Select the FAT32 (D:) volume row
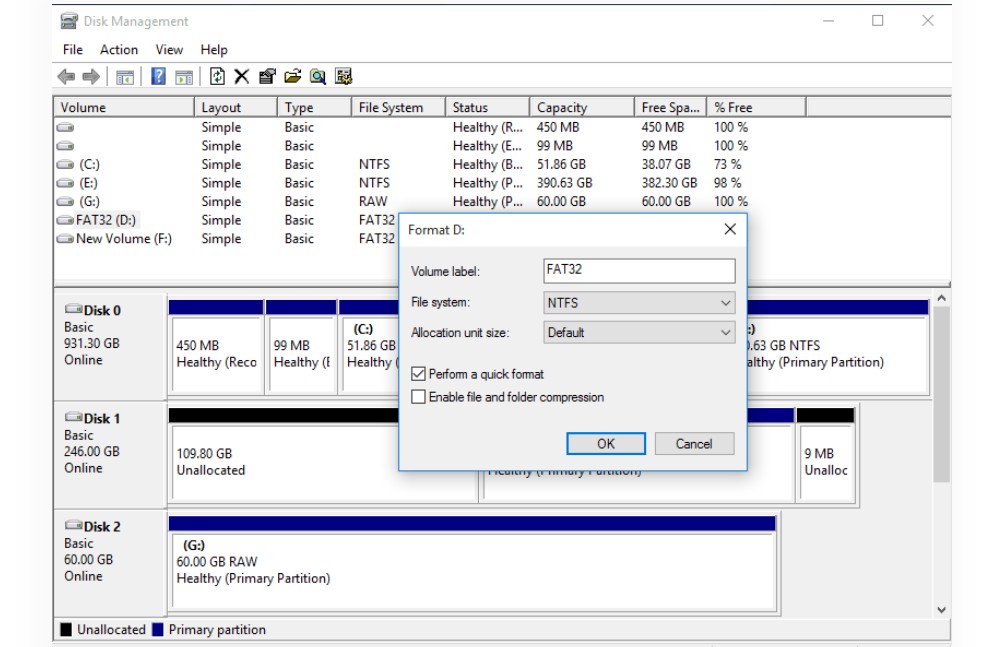This screenshot has width=994, height=647. [225, 220]
